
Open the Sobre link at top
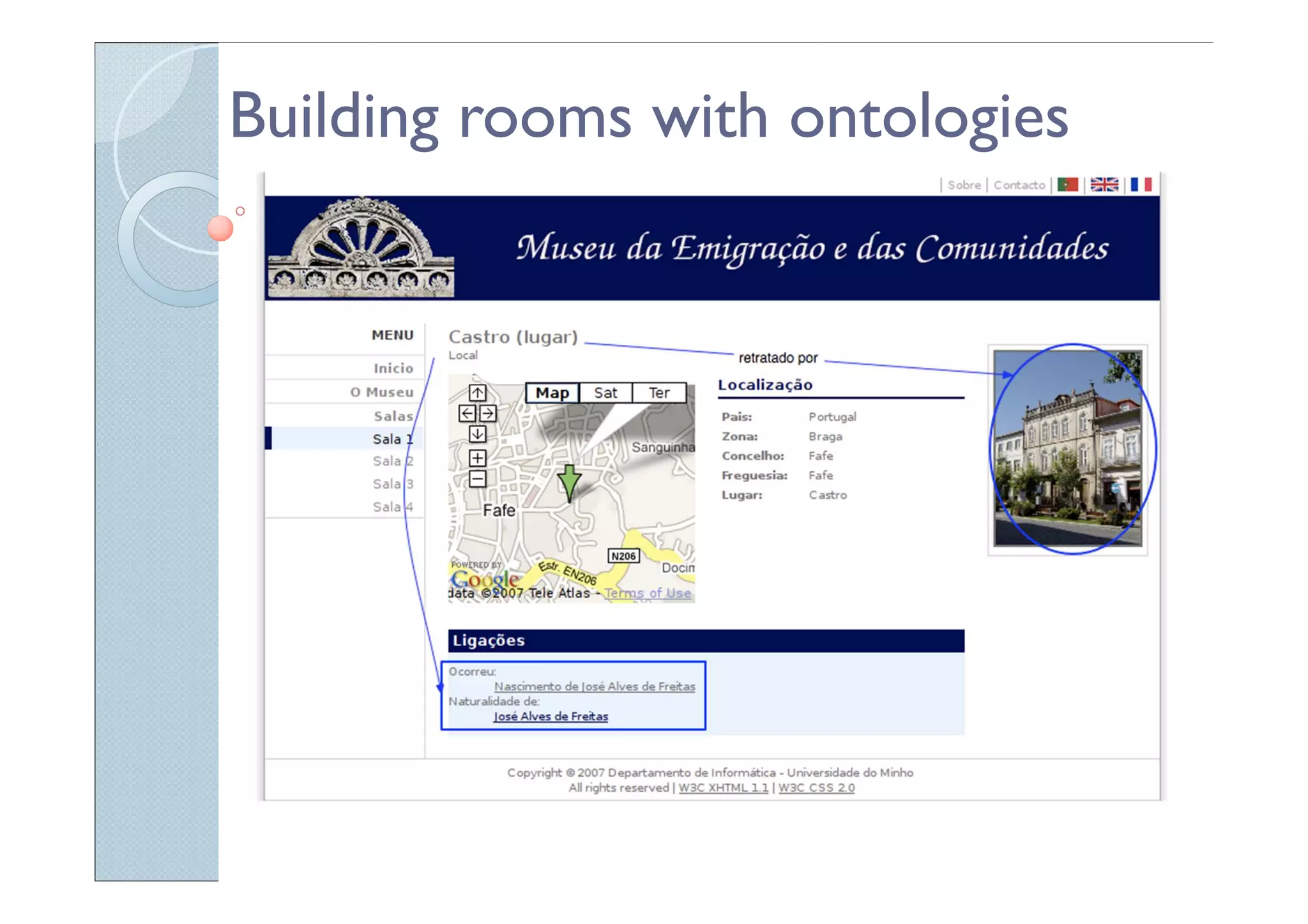point(964,185)
